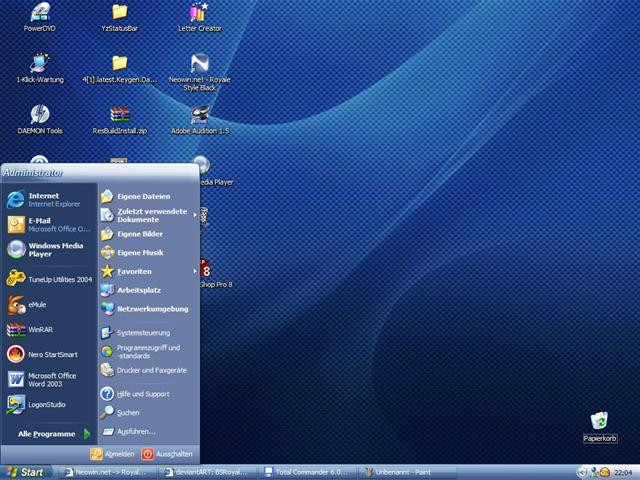Select the latest.Keygen folder on desktop
Viewport: 640px width, 480px height.
tap(120, 69)
